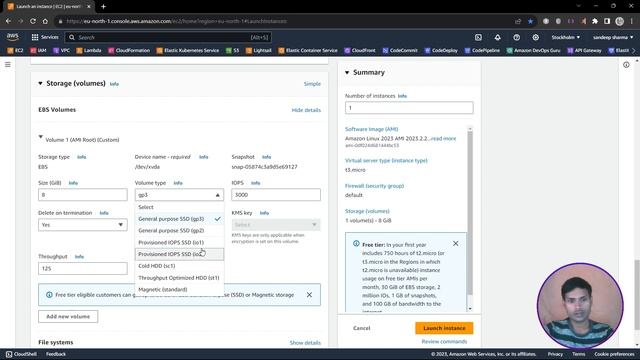Choose Provisioned IOPS SSD (io1) option
This screenshot has height=360, width=640.
coord(179,242)
